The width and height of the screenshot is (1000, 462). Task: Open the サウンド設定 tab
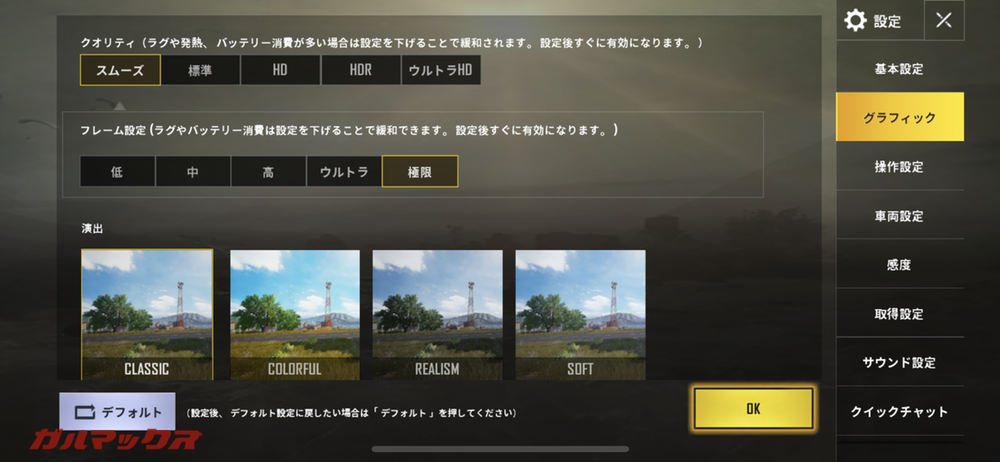click(x=899, y=362)
